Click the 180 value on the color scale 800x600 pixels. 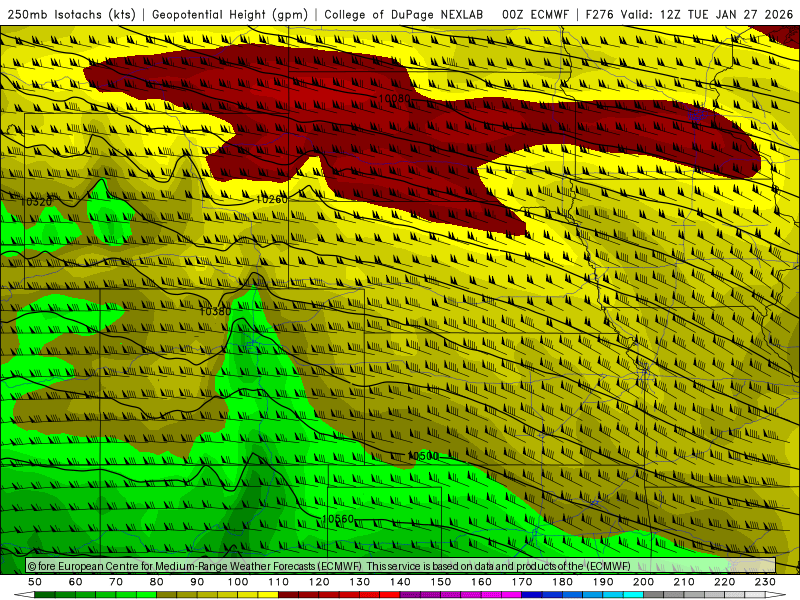[562, 582]
